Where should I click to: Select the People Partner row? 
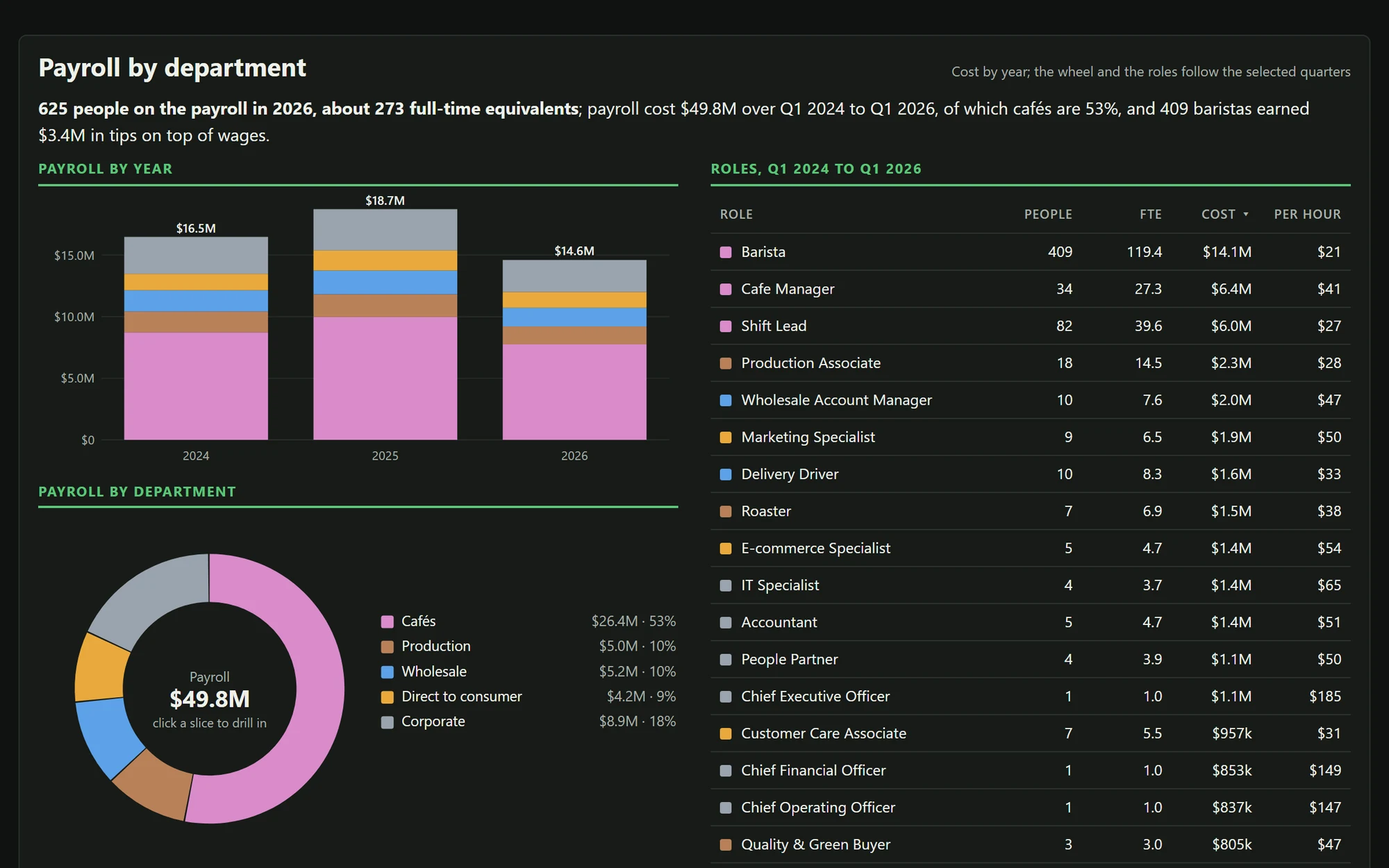(x=1031, y=660)
